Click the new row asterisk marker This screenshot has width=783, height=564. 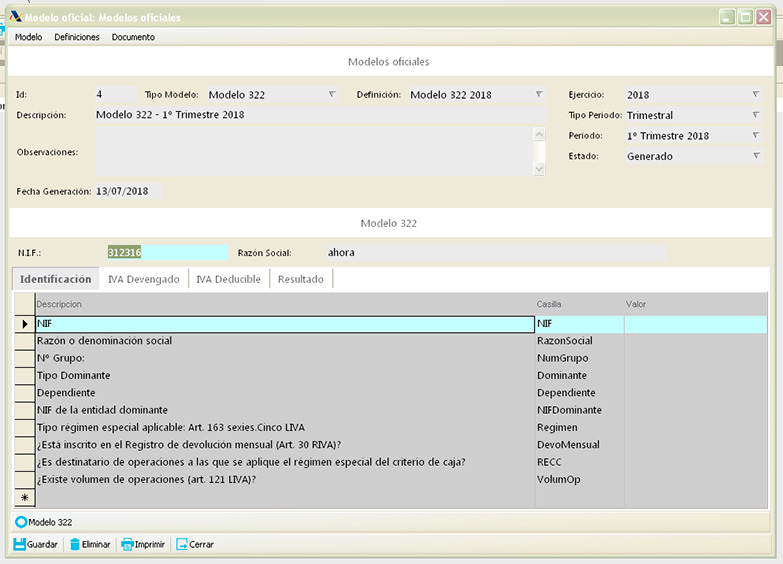click(x=24, y=498)
